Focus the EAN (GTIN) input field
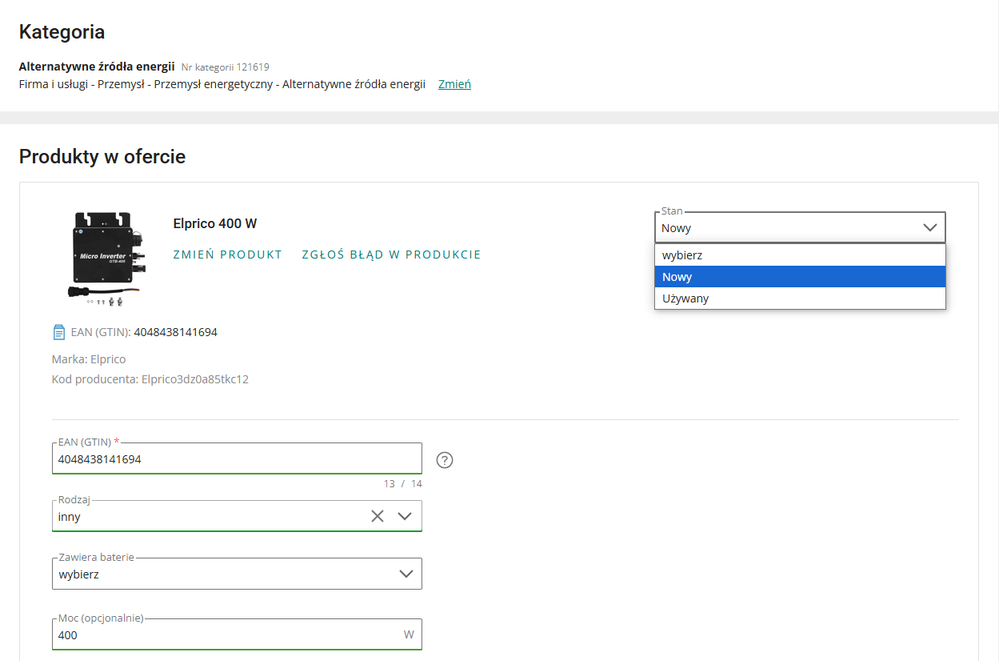This screenshot has width=999, height=661. [x=236, y=459]
